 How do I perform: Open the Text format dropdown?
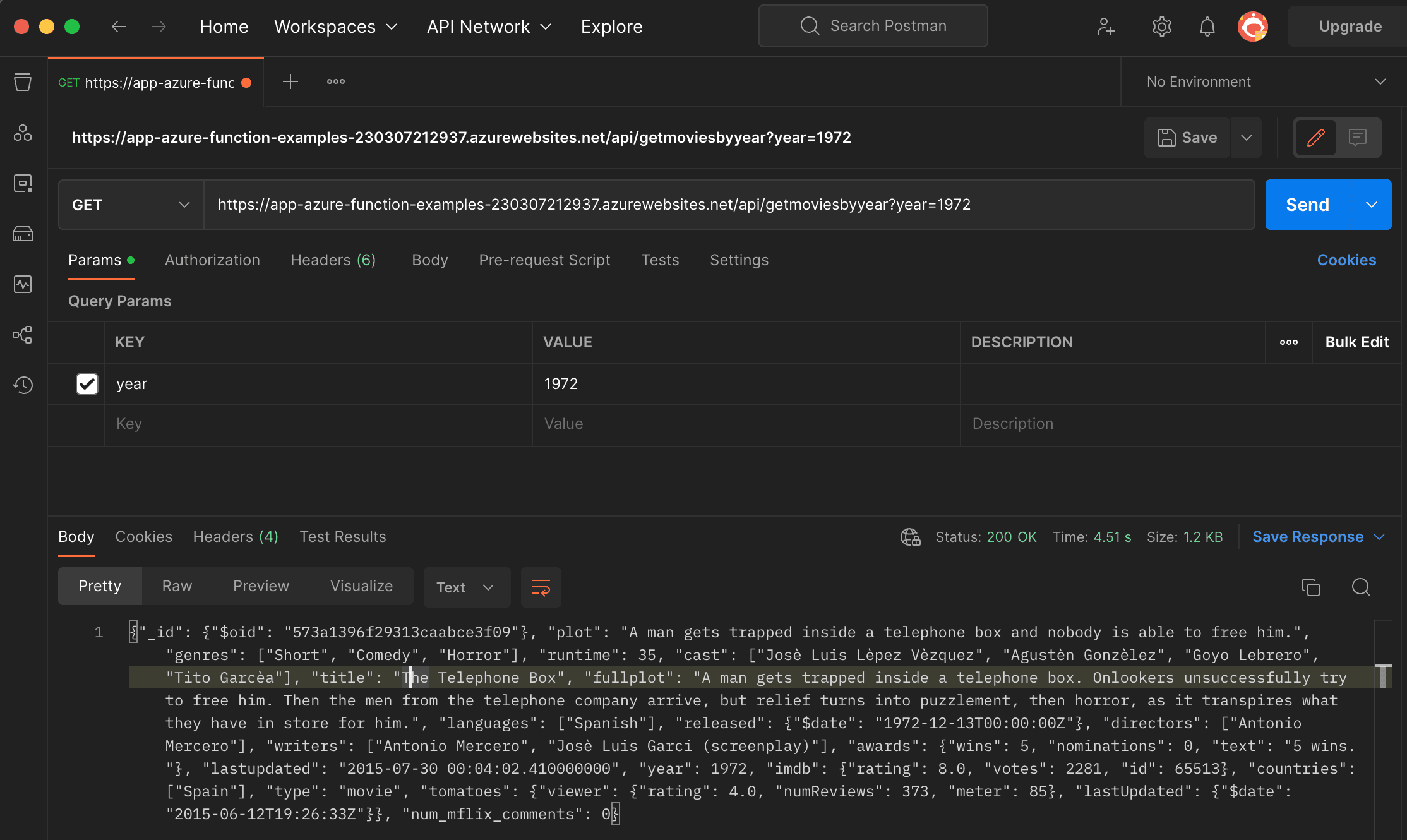tap(466, 587)
